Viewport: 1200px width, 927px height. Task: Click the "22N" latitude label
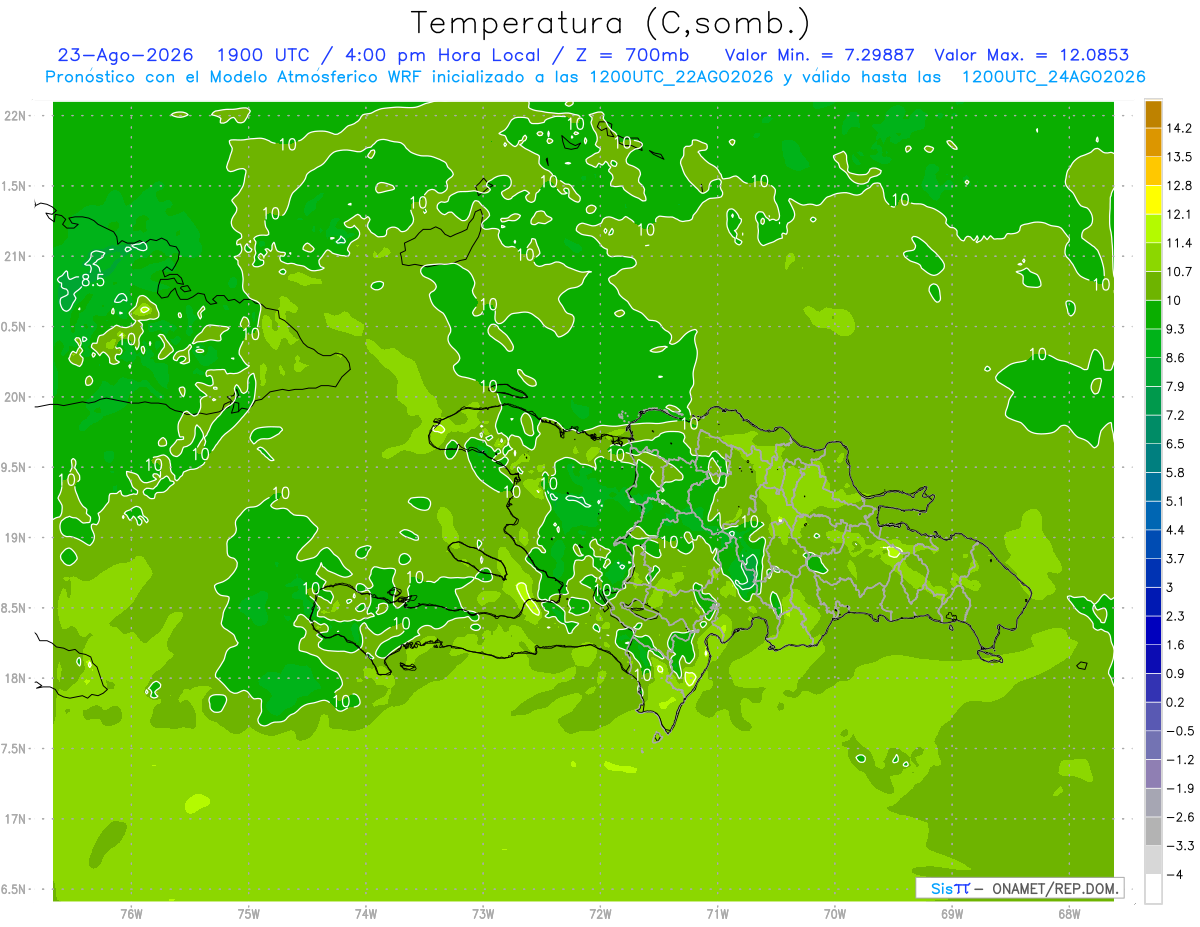tap(16, 116)
